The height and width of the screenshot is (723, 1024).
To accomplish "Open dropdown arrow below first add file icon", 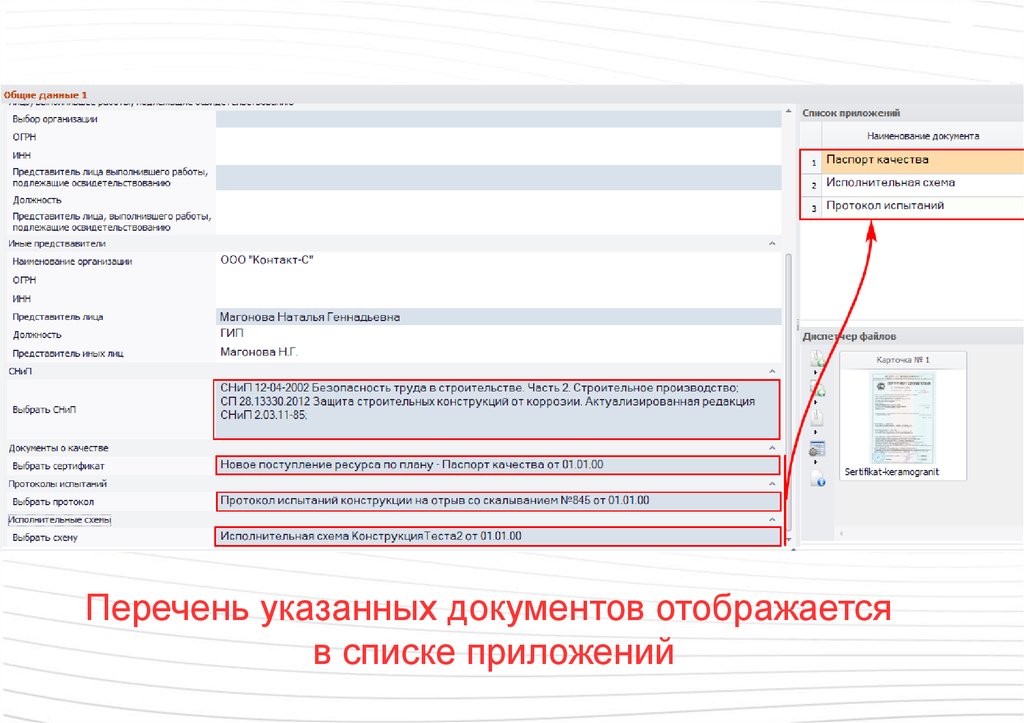I will click(816, 374).
